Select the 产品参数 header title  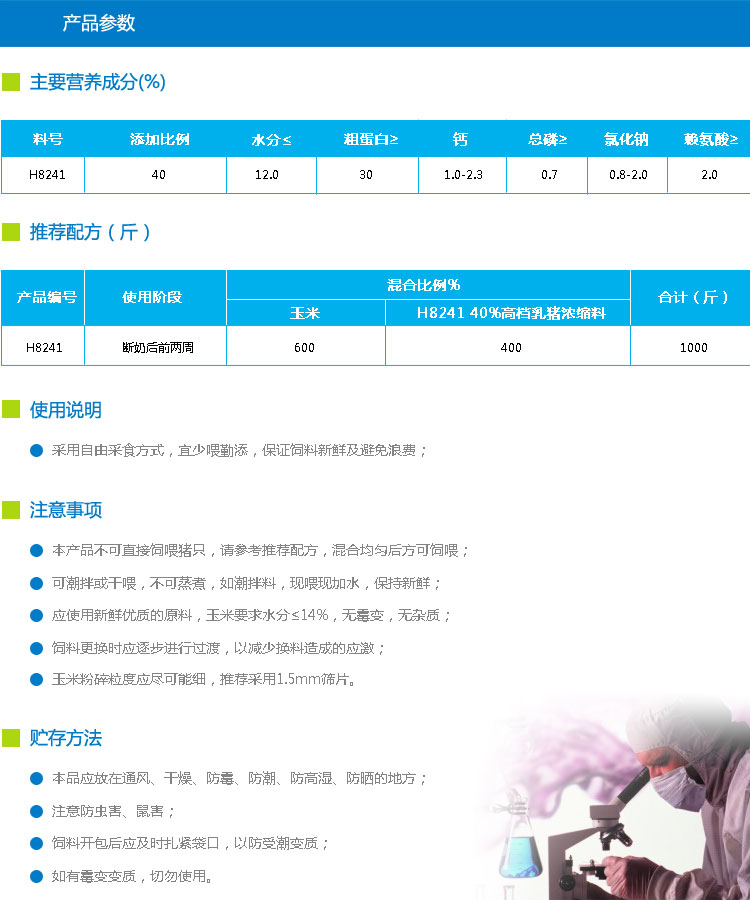tap(99, 24)
